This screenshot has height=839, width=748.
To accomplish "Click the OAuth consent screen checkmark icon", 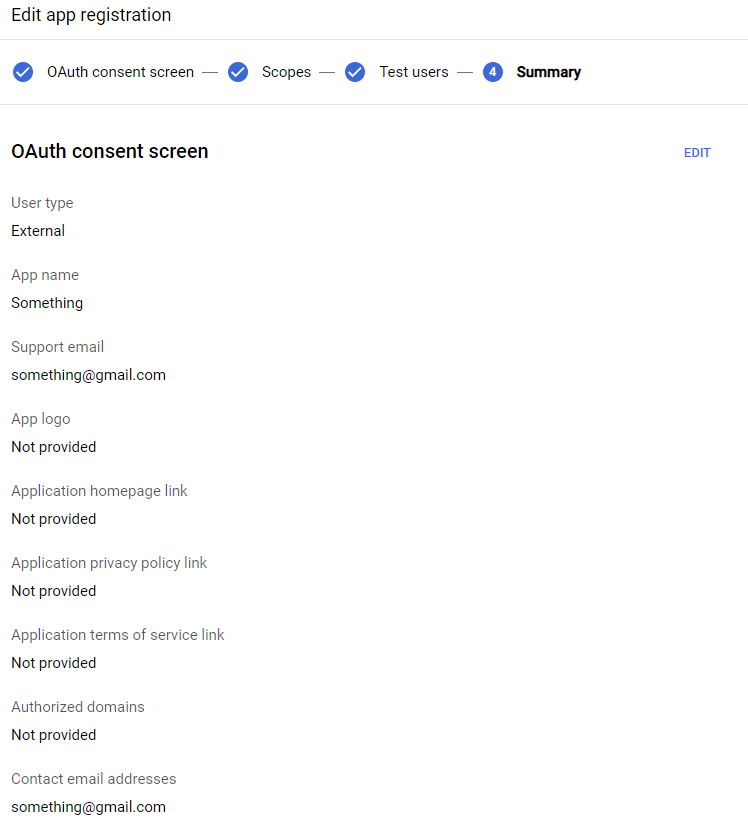I will click(23, 72).
